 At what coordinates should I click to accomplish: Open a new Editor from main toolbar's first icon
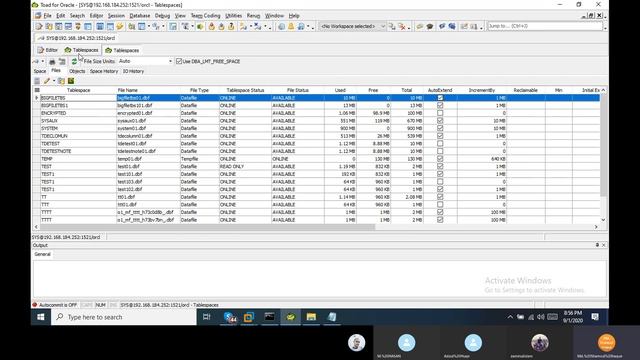pyautogui.click(x=39, y=27)
